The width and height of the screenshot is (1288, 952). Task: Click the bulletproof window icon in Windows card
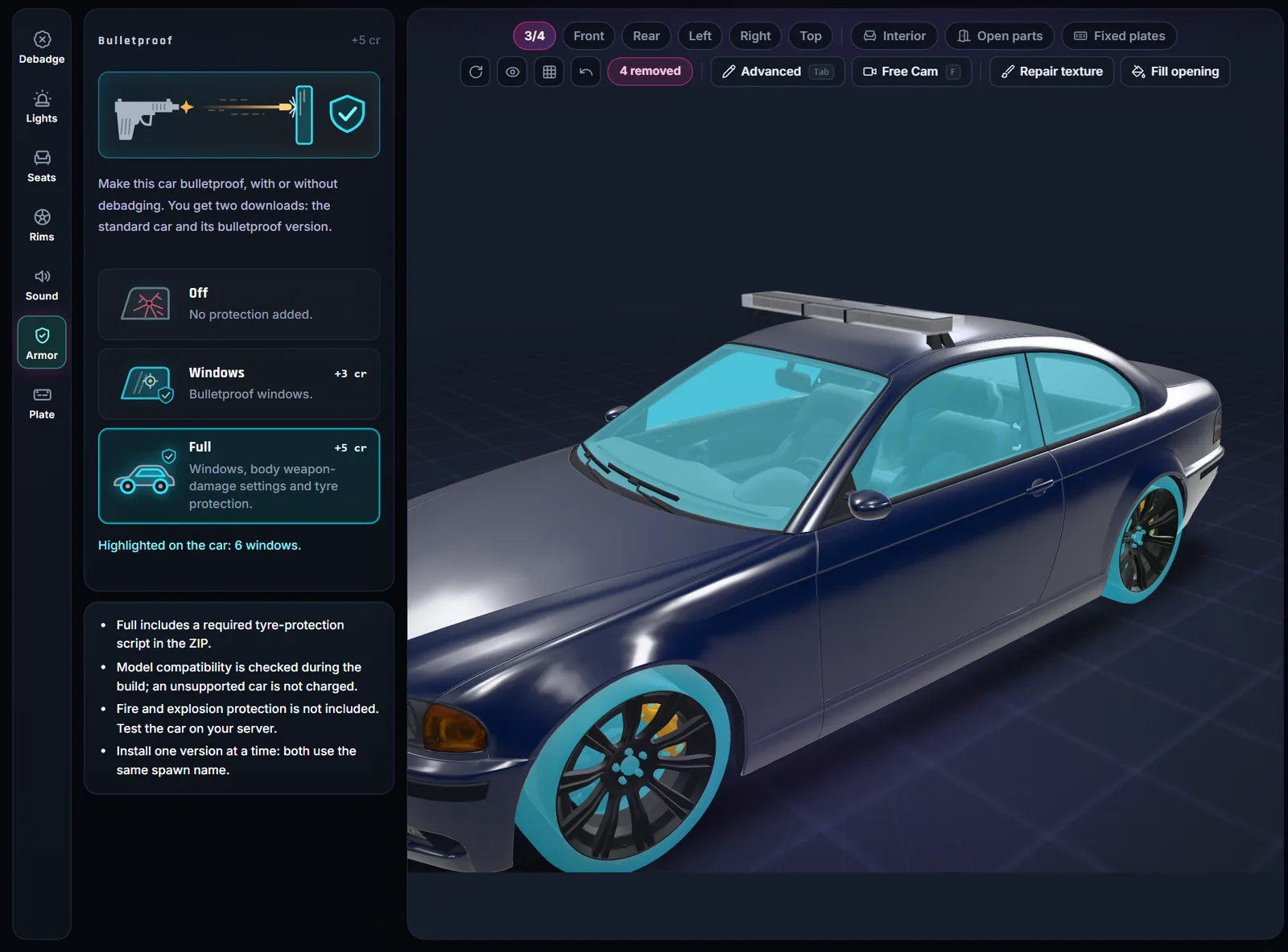click(147, 384)
